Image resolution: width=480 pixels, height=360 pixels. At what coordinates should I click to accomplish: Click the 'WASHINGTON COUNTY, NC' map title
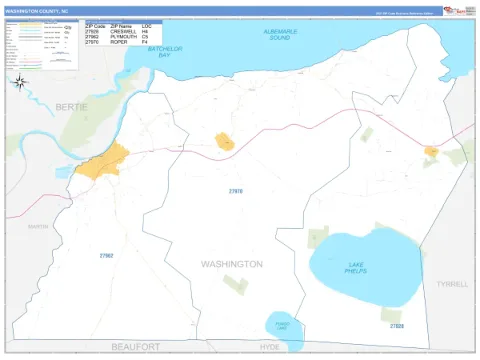point(37,11)
